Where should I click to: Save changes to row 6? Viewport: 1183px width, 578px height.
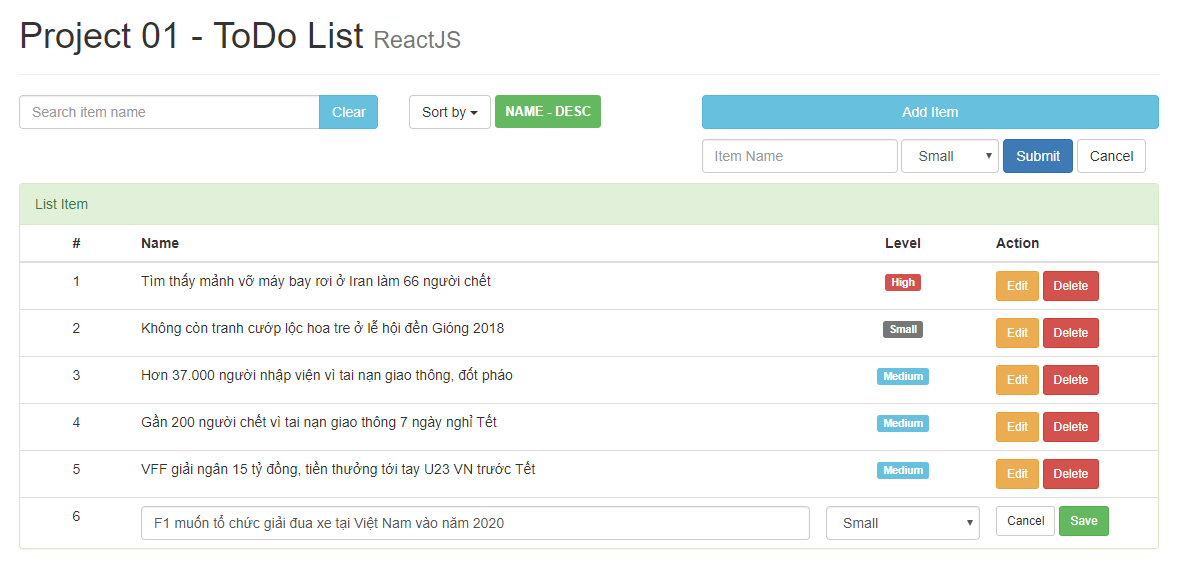(x=1083, y=521)
